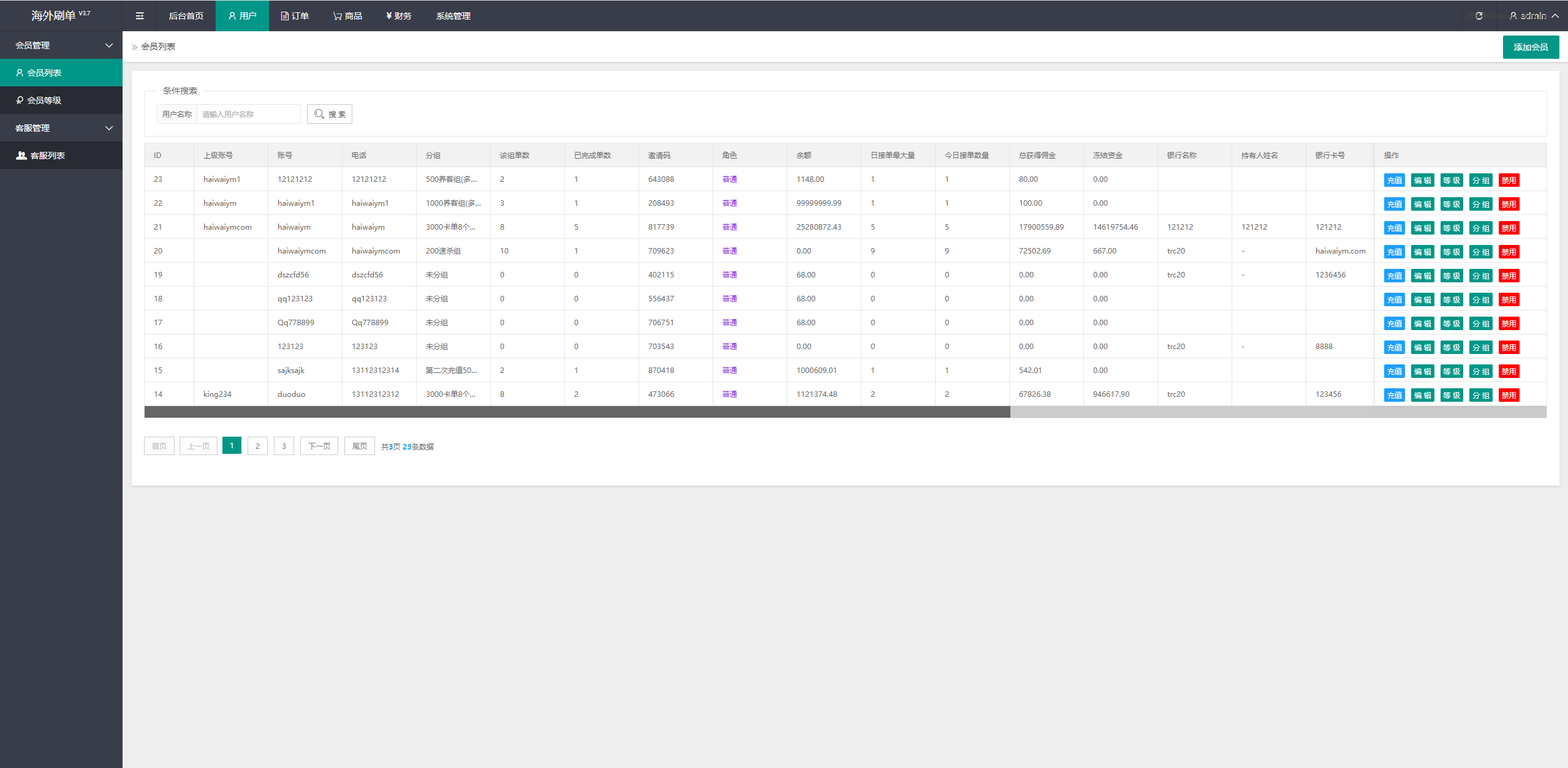Click the 添加会员 button

tap(1530, 47)
